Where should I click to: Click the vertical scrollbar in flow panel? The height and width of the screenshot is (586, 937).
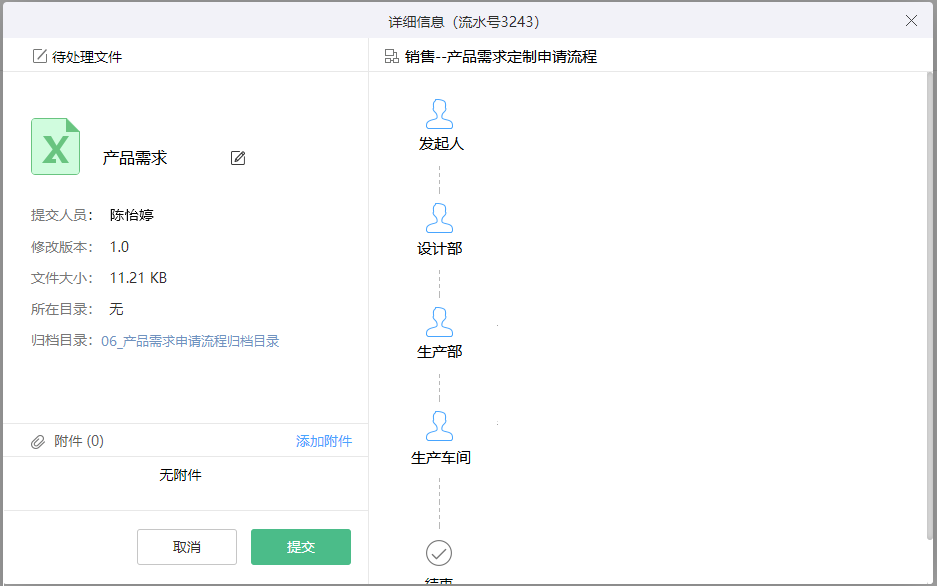930,300
